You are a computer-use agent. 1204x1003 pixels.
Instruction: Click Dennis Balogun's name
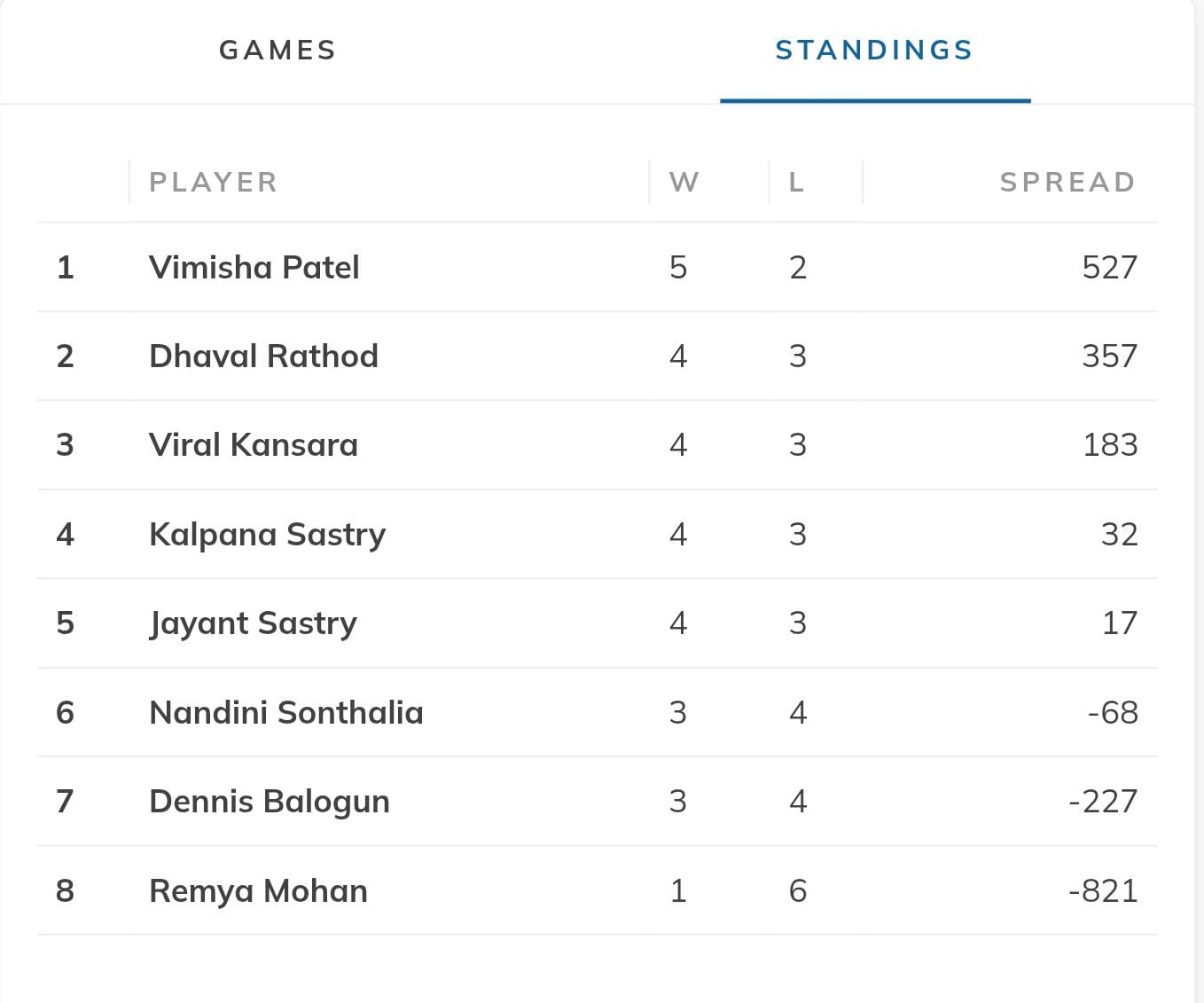270,801
